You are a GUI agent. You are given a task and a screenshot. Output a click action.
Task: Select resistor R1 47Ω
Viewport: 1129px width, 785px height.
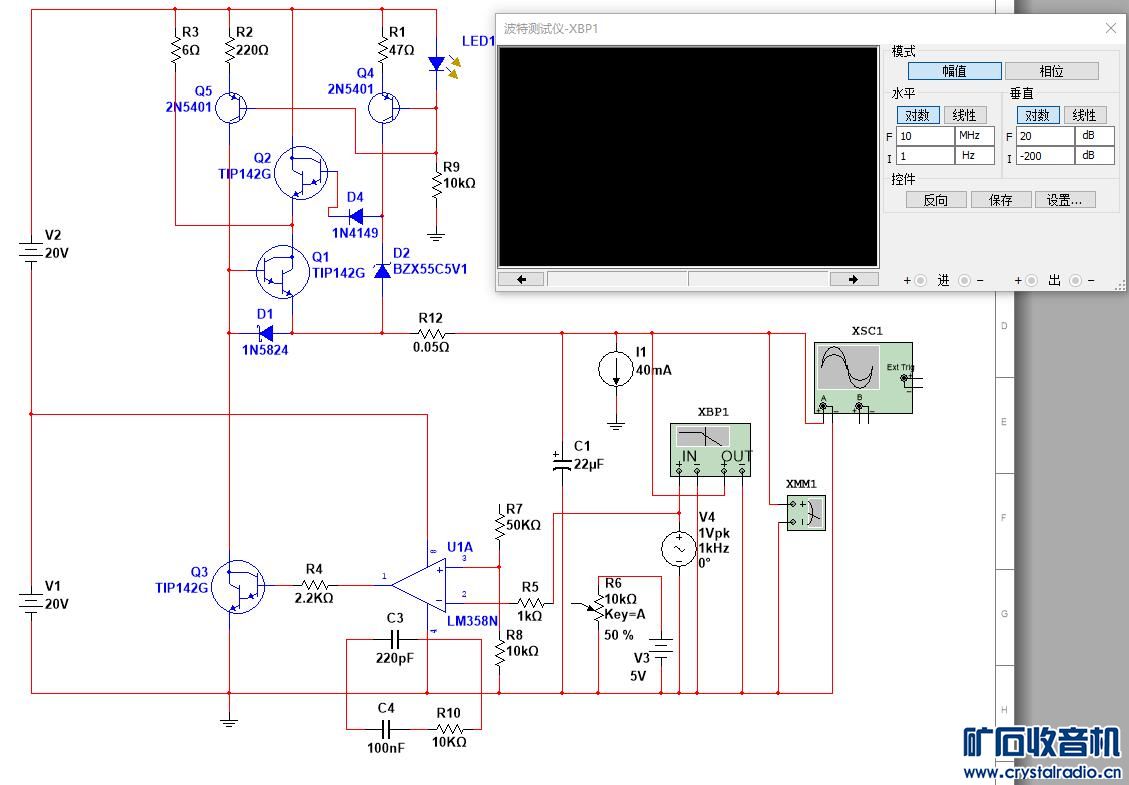[x=382, y=49]
